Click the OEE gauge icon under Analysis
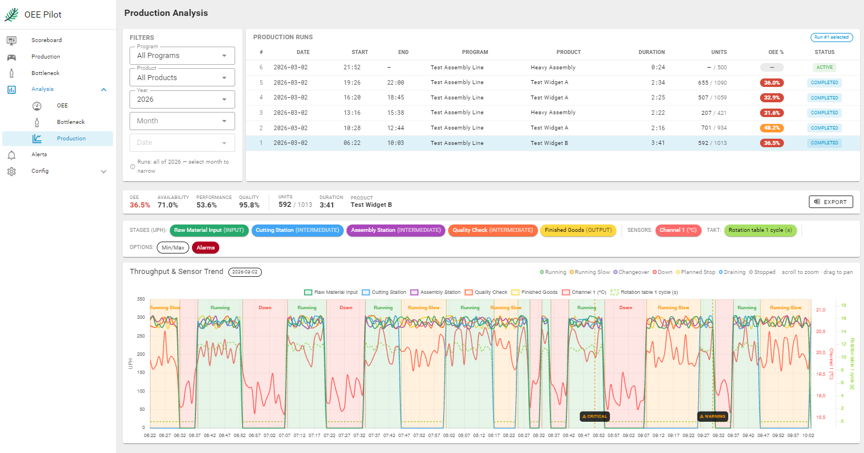The image size is (864, 453). tap(37, 106)
